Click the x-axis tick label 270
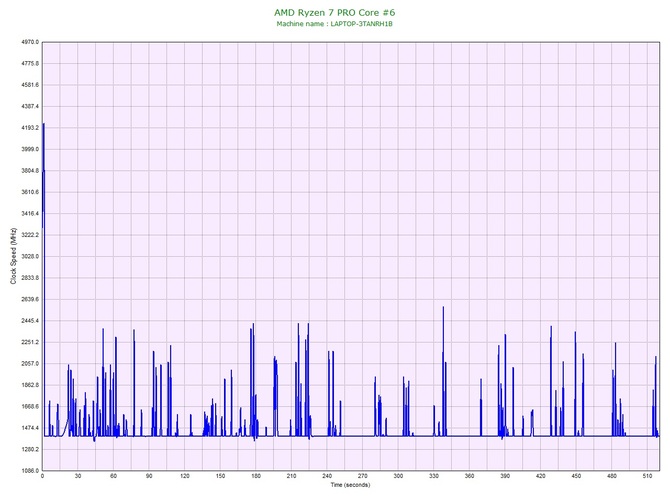670x502 pixels. pos(362,476)
